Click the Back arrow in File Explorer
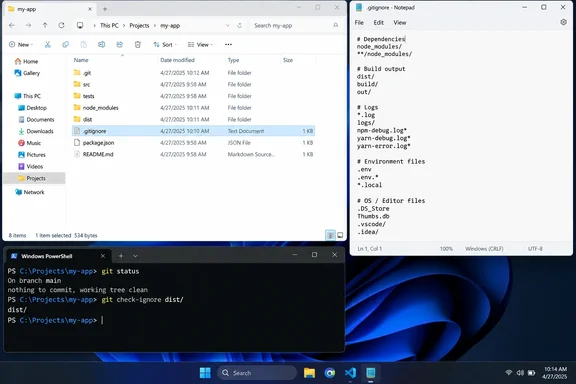The width and height of the screenshot is (576, 384). click(12, 25)
